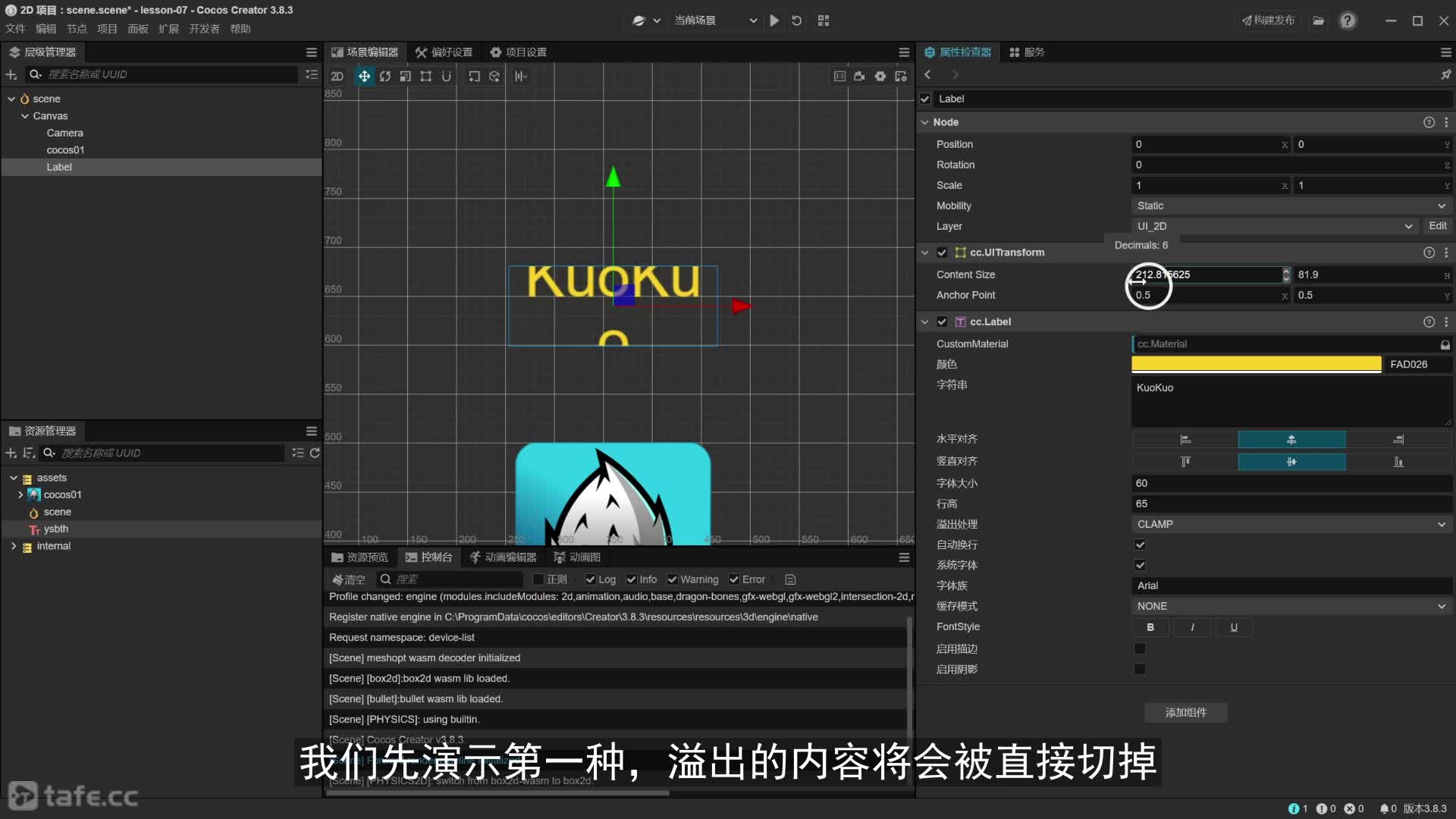Click the rotate tool icon in toolbar
1456x819 pixels.
click(x=385, y=76)
